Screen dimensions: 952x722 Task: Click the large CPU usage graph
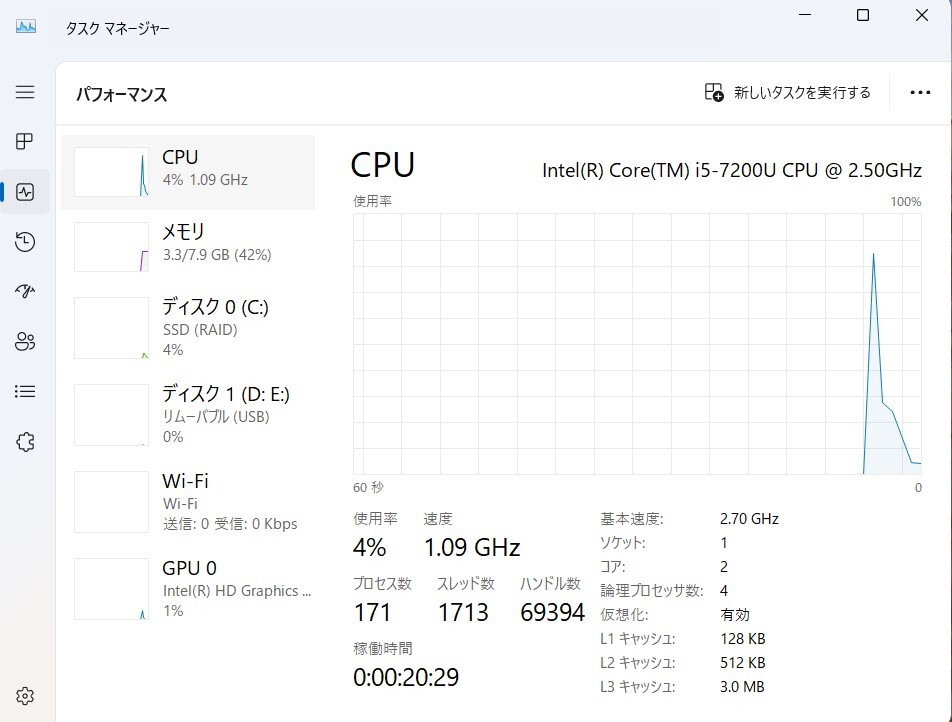pyautogui.click(x=637, y=344)
